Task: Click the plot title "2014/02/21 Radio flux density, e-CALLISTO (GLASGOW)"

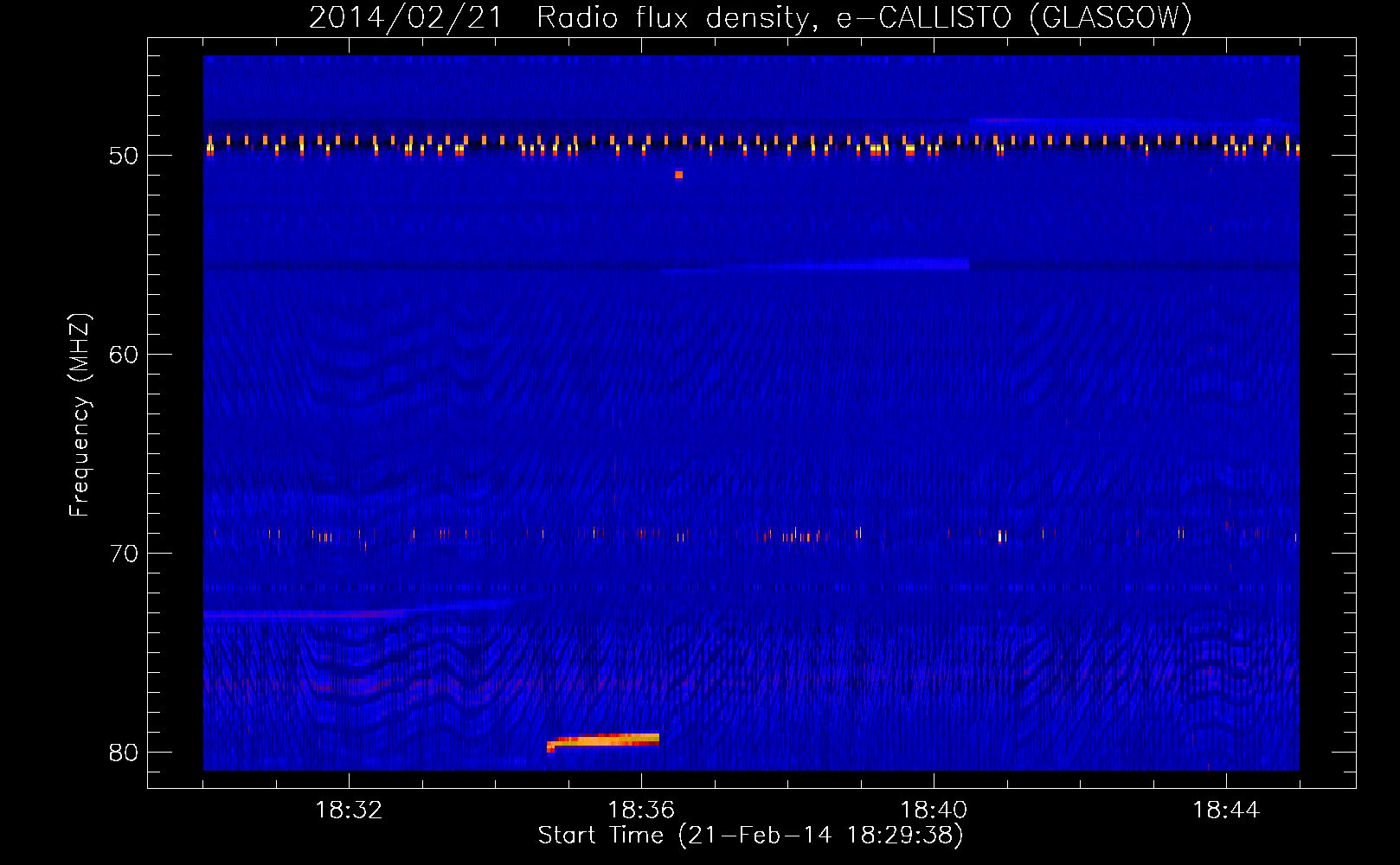Action: [750, 17]
